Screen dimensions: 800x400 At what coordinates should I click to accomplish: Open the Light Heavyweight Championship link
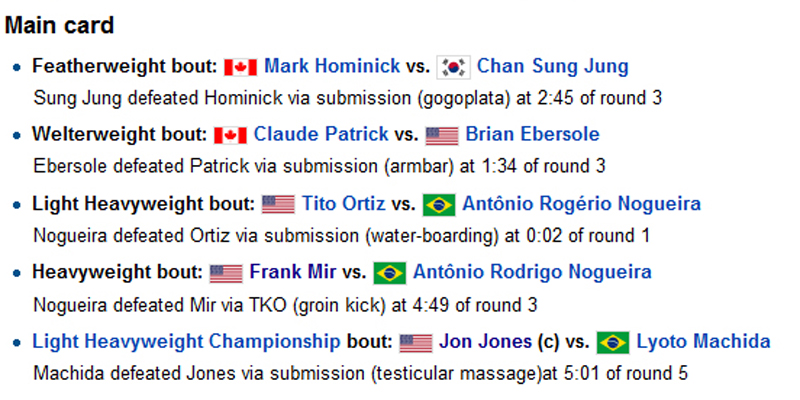(186, 342)
